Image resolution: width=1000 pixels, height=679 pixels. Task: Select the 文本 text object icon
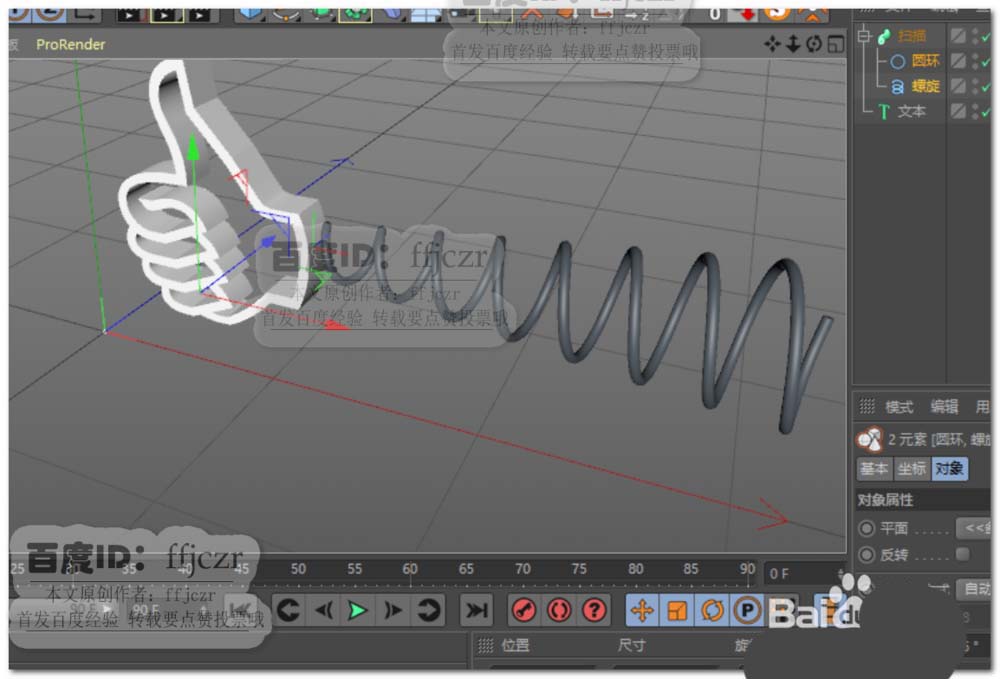point(884,112)
